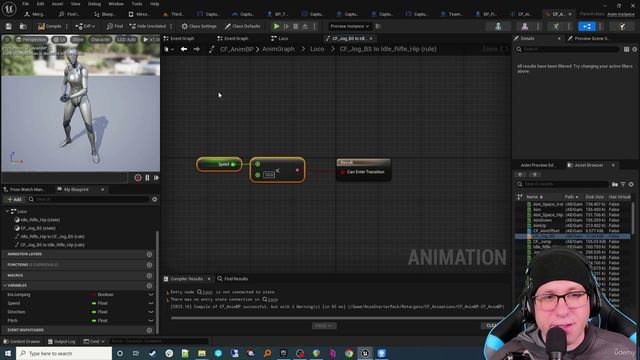Open the Tools menu
The height and width of the screenshot is (360, 640).
[137, 4]
